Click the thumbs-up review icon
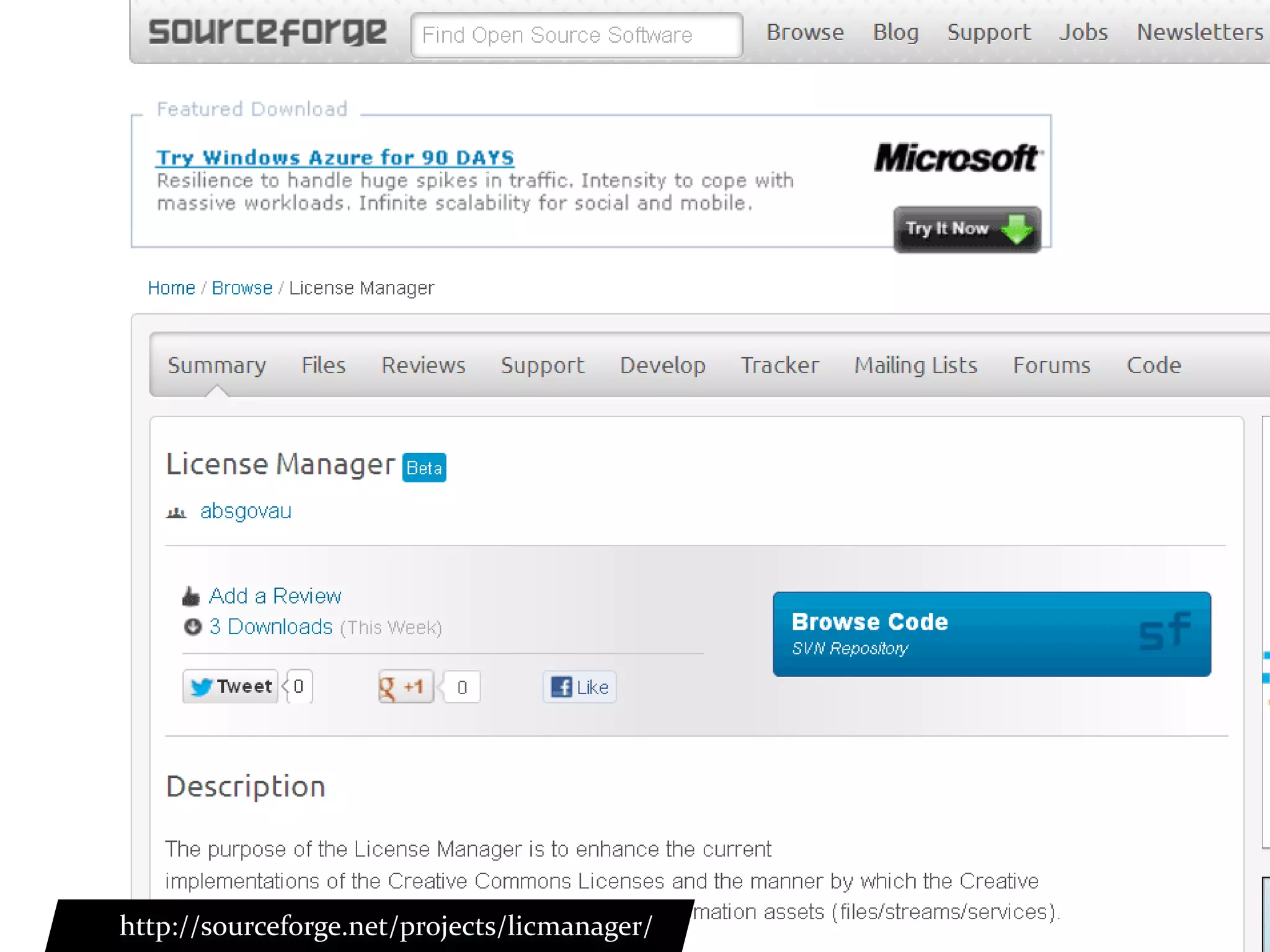 click(x=191, y=596)
